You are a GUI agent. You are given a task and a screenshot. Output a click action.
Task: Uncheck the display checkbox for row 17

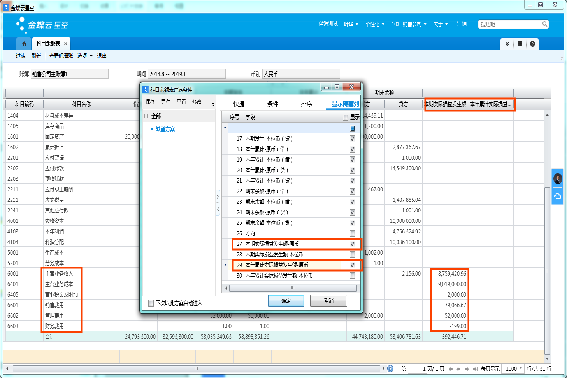pyautogui.click(x=352, y=138)
